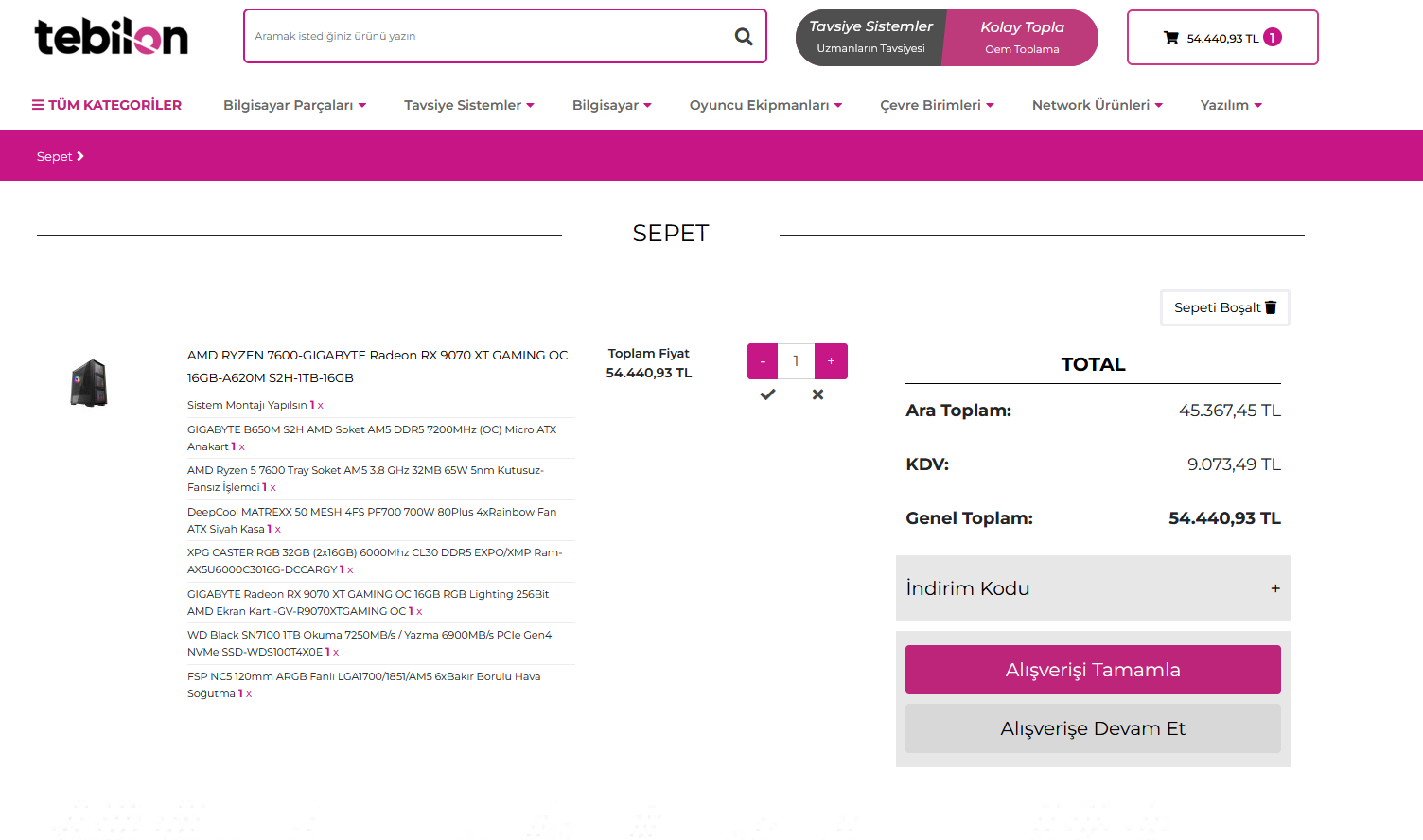The height and width of the screenshot is (840, 1423).
Task: Open the PC case product thumbnail
Action: (x=89, y=383)
